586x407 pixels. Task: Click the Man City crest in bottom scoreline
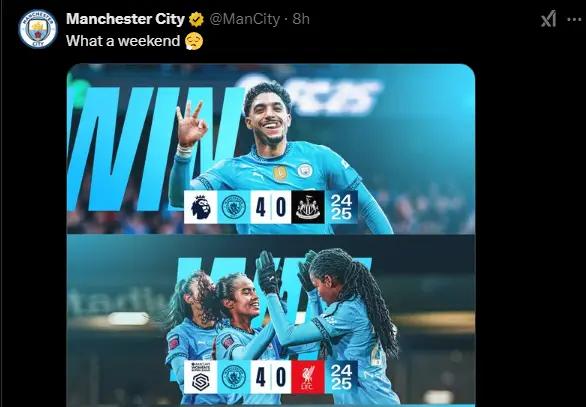click(234, 377)
